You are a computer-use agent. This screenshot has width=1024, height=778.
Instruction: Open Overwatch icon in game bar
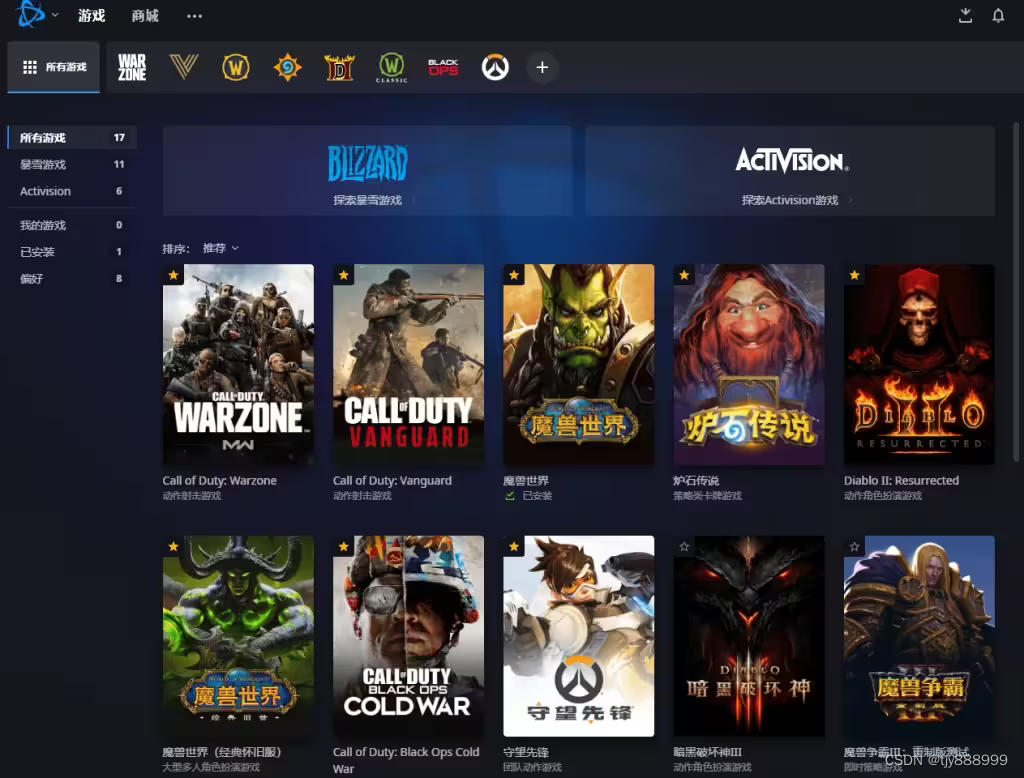tap(495, 67)
